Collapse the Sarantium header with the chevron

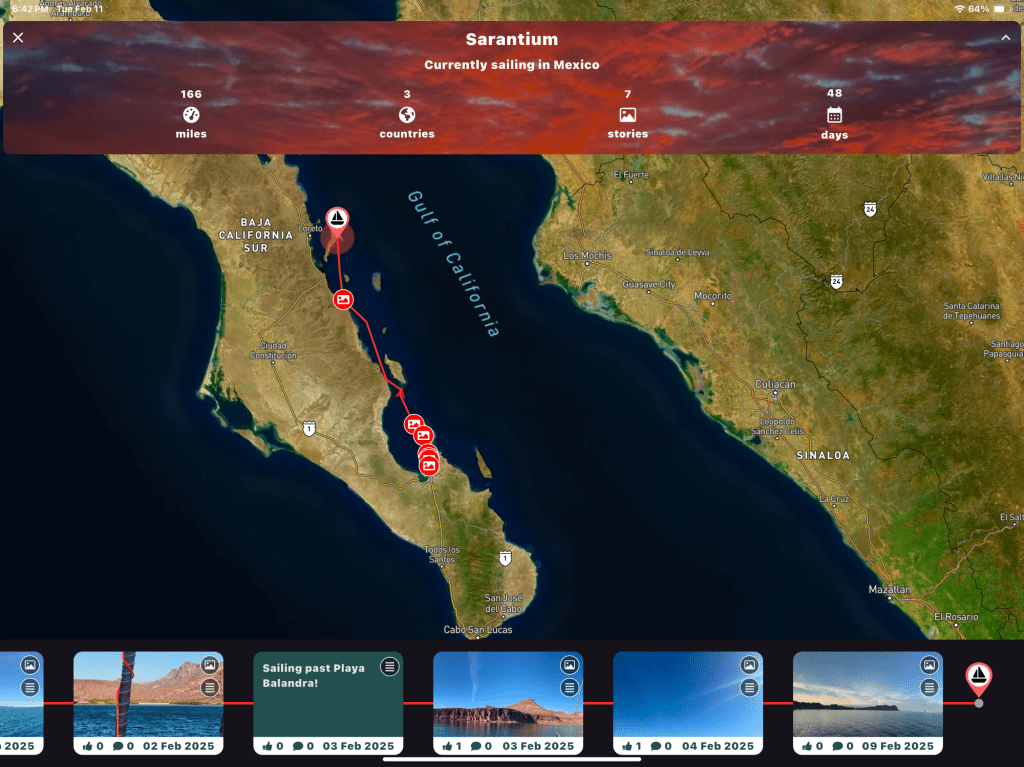[x=1005, y=38]
